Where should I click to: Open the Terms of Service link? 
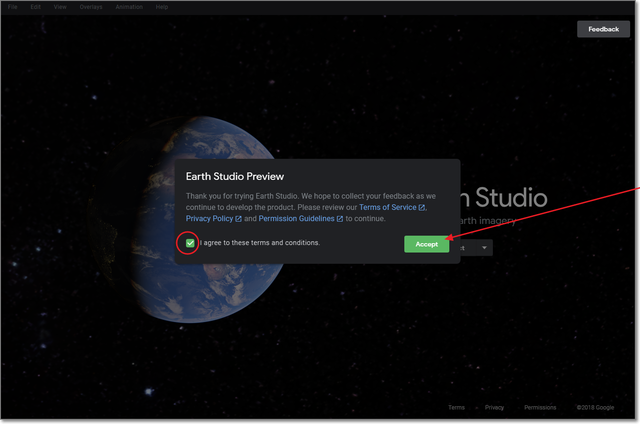click(394, 207)
